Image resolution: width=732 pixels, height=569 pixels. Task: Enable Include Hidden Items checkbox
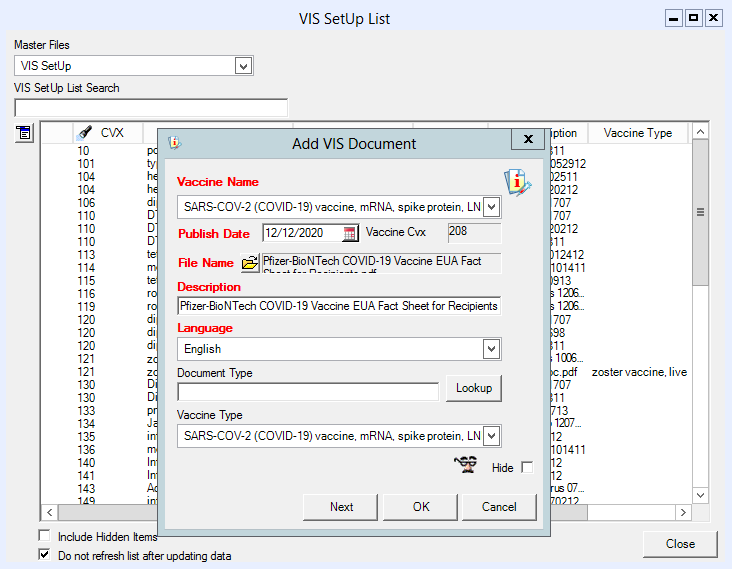pyautogui.click(x=44, y=535)
